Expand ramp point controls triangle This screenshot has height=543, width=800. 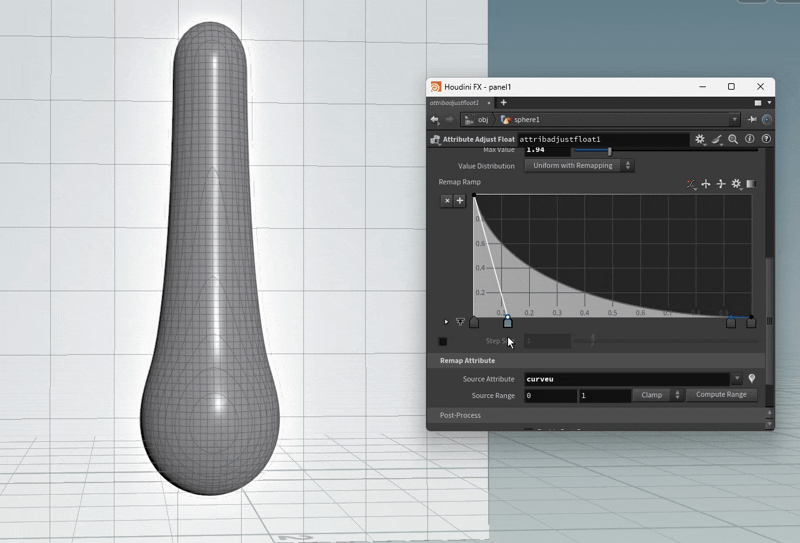(446, 322)
